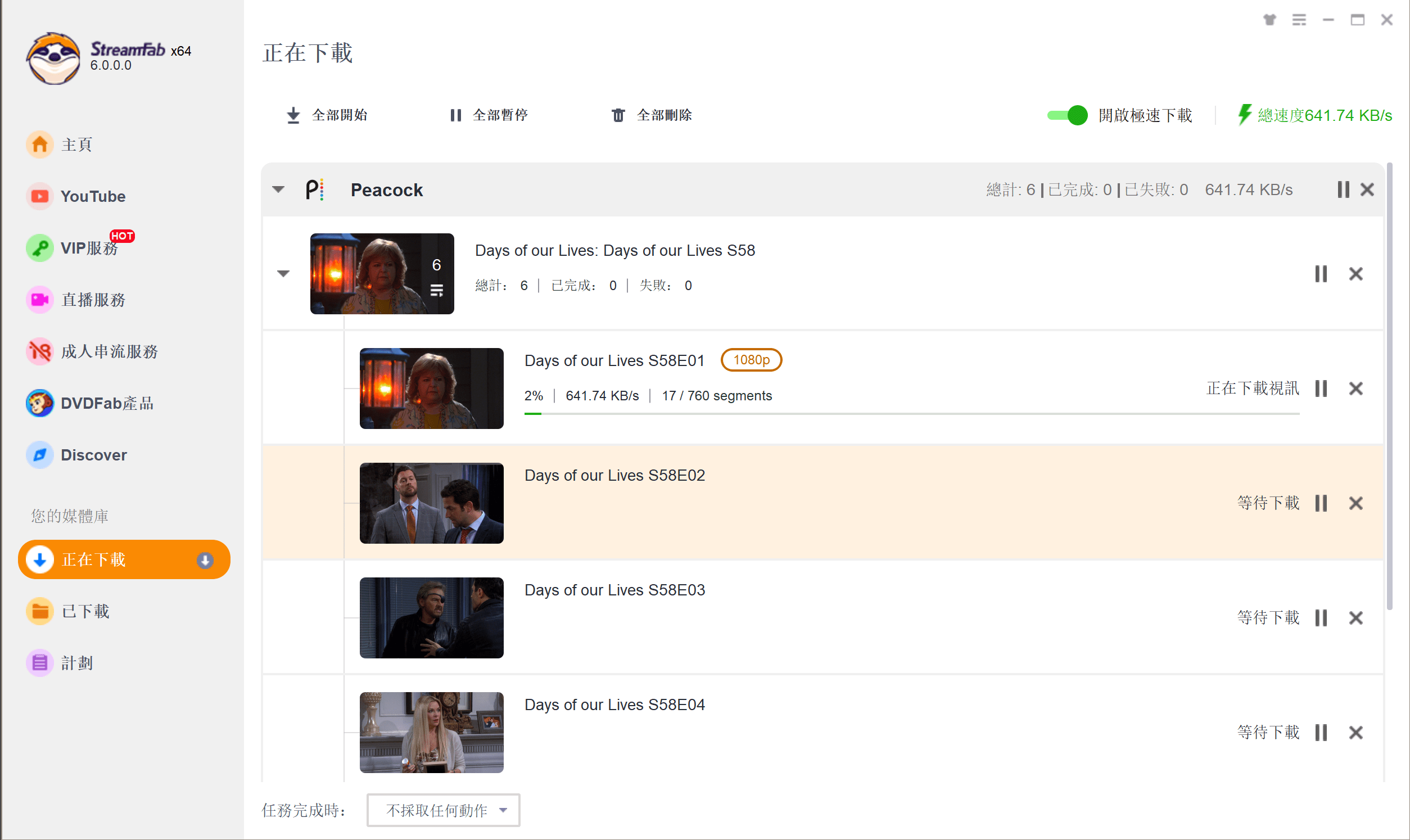
Task: Open the 主頁 home page
Action: click(76, 144)
